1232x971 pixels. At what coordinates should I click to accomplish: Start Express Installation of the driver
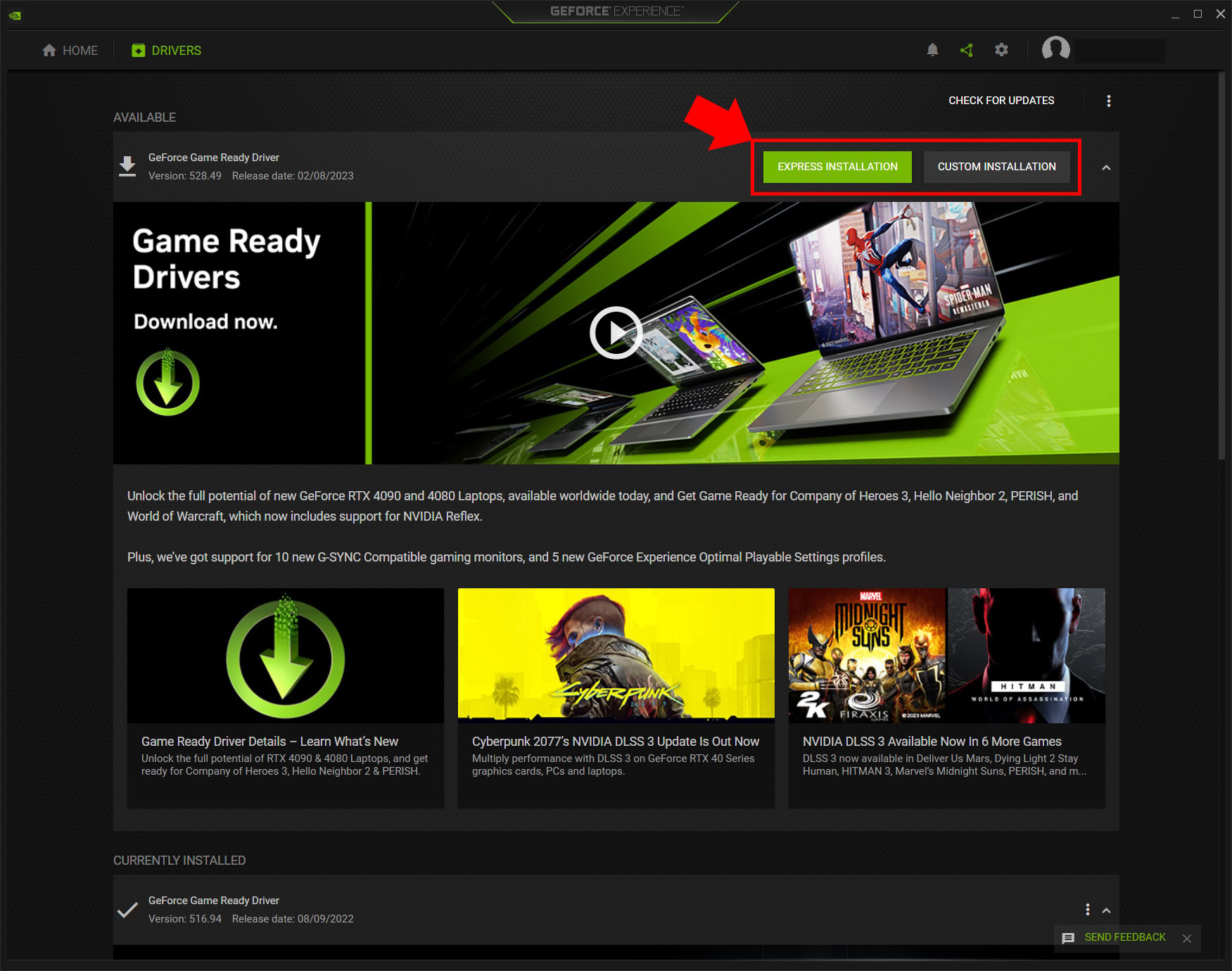pos(837,167)
